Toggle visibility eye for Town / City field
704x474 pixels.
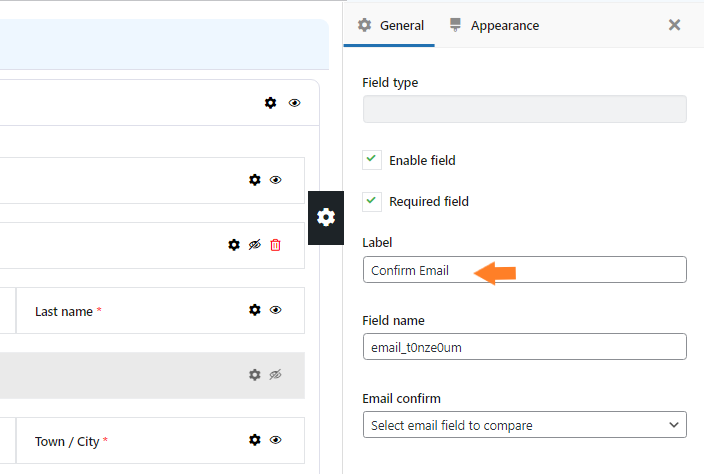276,440
